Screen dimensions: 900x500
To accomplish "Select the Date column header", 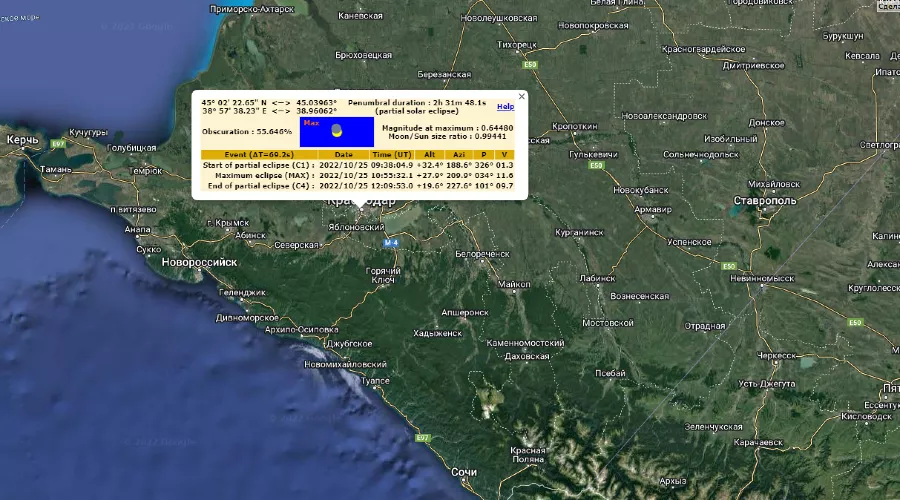I will (x=343, y=155).
